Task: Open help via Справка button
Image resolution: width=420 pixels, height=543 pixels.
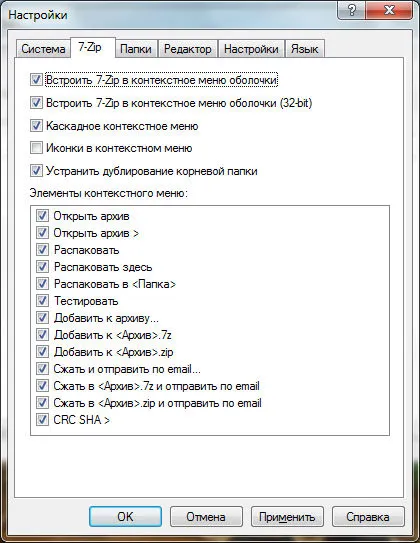Action: pyautogui.click(x=368, y=517)
